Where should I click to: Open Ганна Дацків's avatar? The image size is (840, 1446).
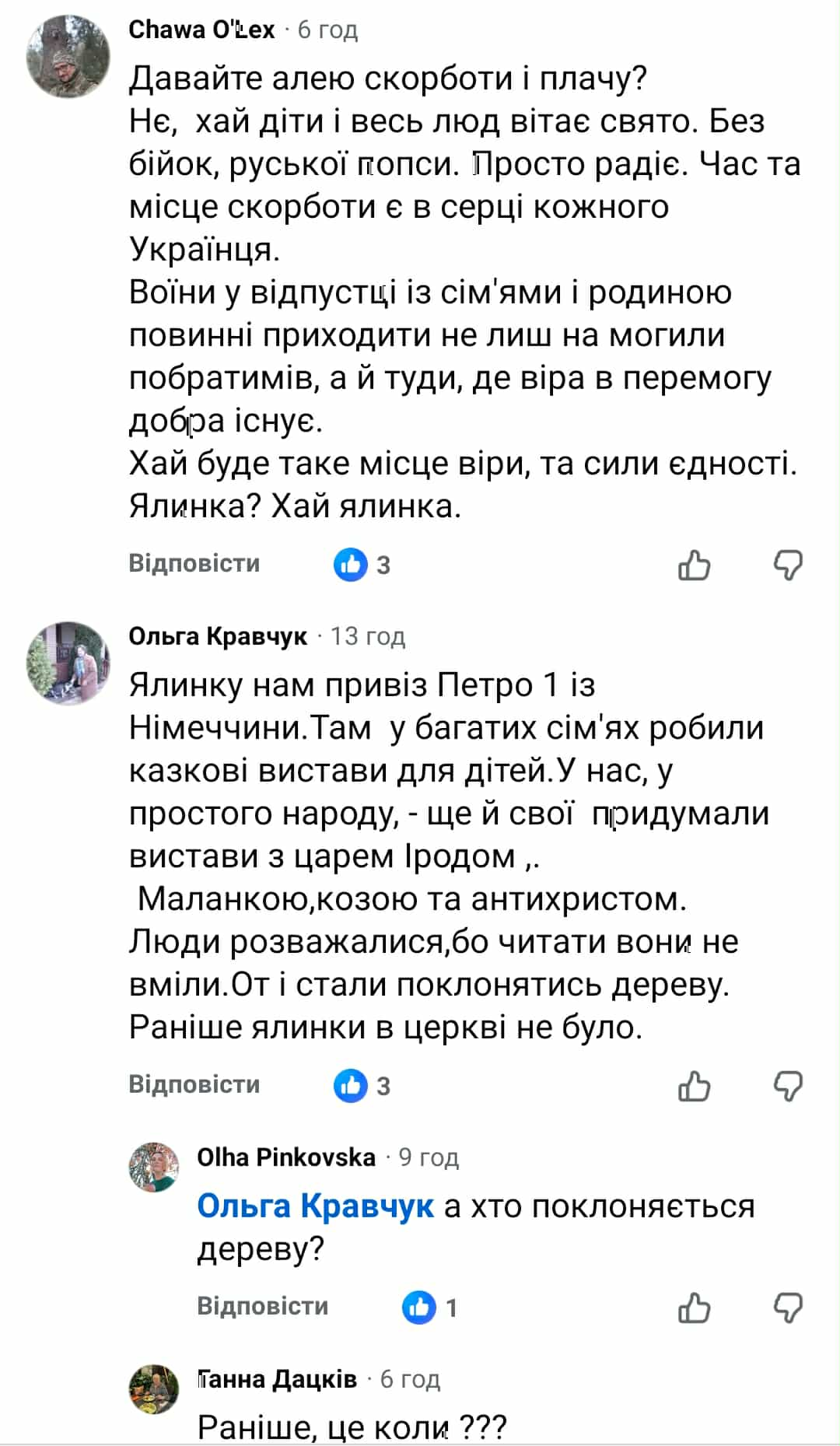tap(154, 1389)
